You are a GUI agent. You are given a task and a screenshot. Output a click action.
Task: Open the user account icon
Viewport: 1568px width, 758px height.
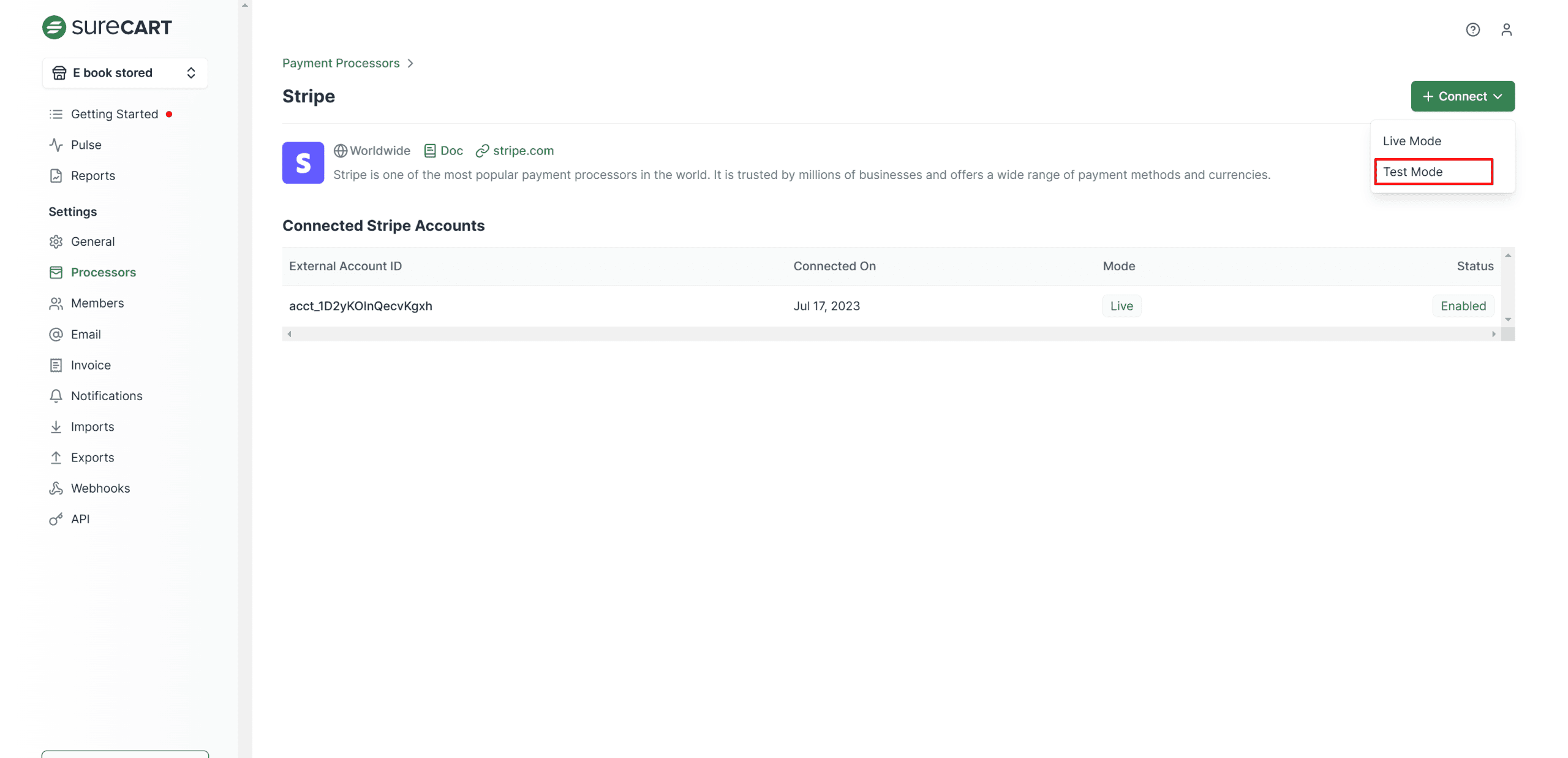(x=1506, y=29)
